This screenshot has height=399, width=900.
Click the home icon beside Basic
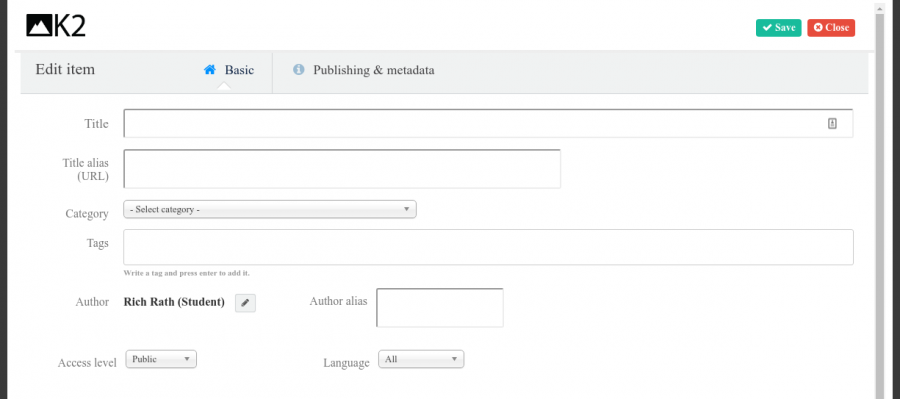tap(210, 70)
